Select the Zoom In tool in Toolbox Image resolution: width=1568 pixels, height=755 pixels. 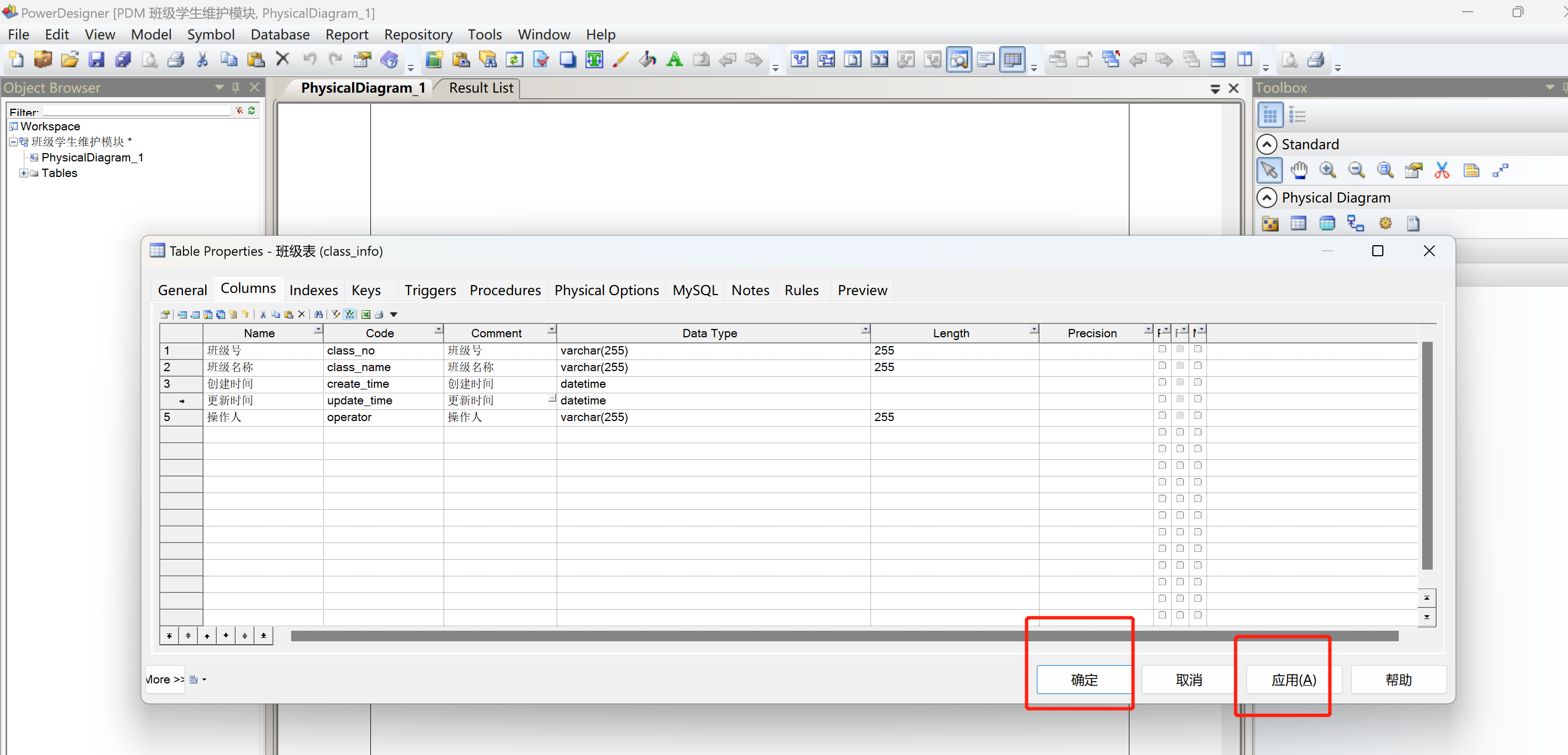point(1327,170)
